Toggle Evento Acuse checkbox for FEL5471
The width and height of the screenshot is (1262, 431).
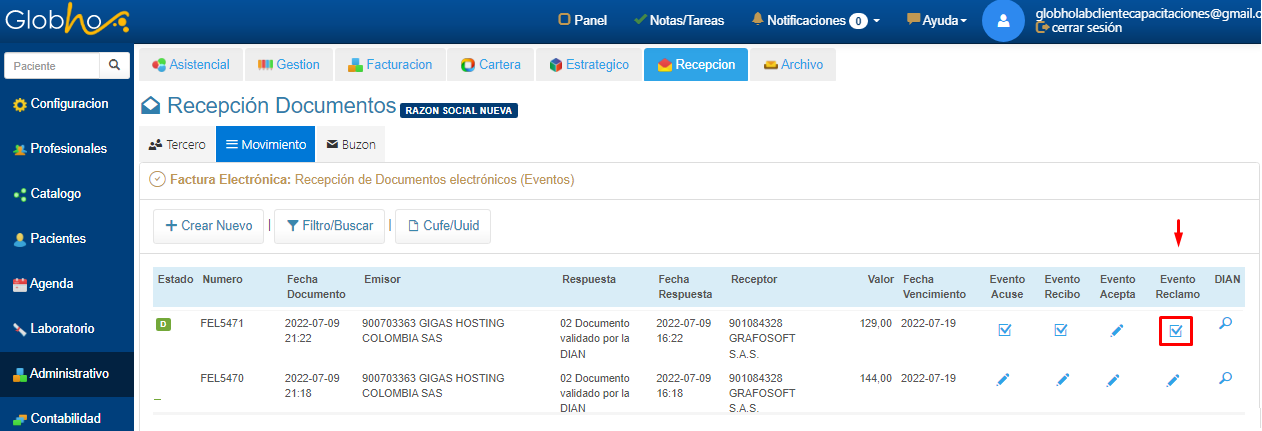point(1005,331)
